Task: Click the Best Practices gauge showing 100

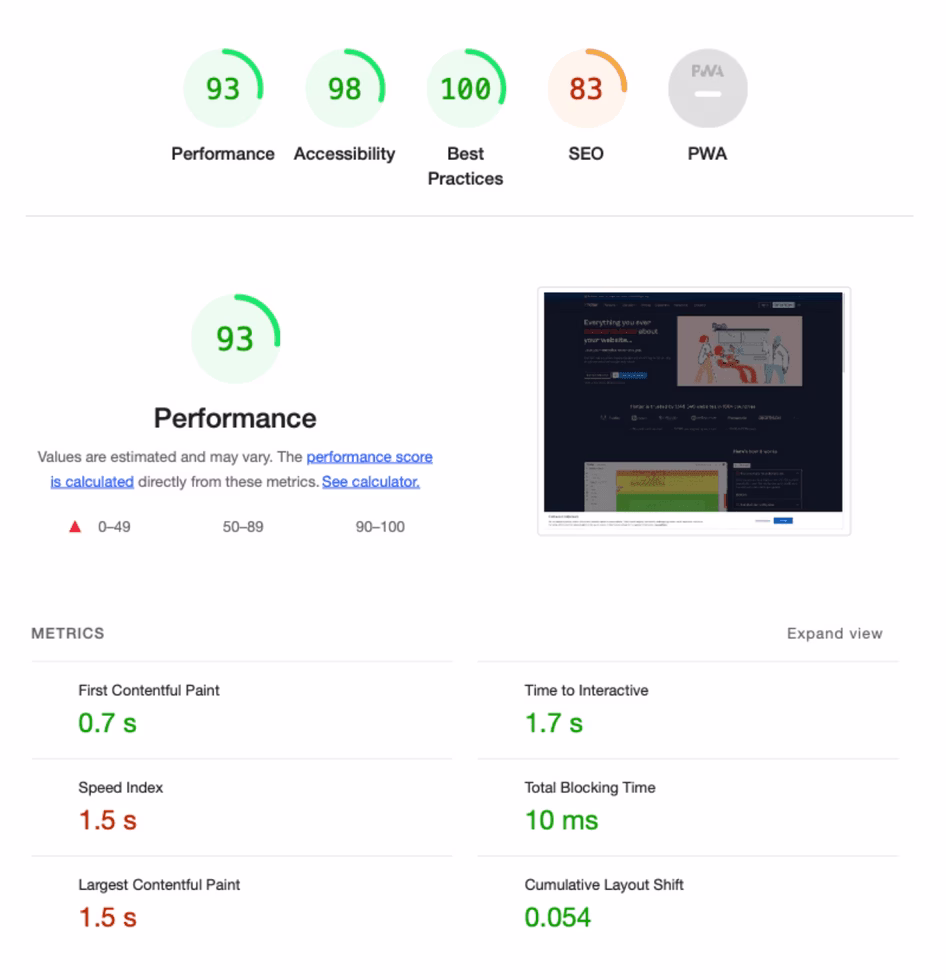Action: pyautogui.click(x=466, y=87)
